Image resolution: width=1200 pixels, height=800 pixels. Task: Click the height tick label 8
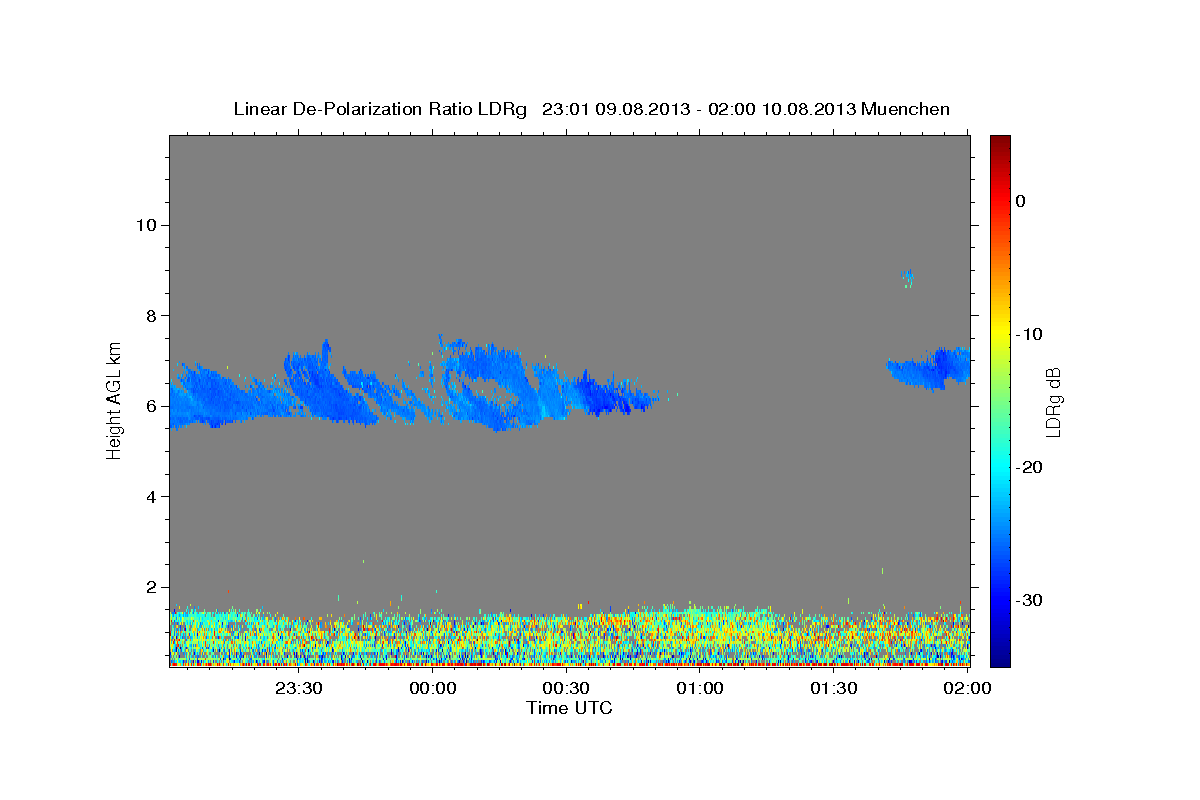[x=151, y=315]
